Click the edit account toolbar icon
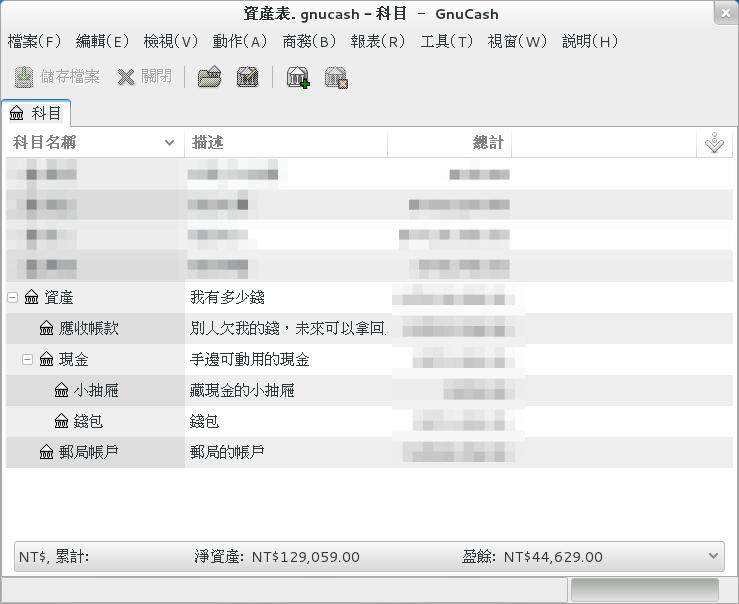Screen dimensions: 739x604 (247, 77)
